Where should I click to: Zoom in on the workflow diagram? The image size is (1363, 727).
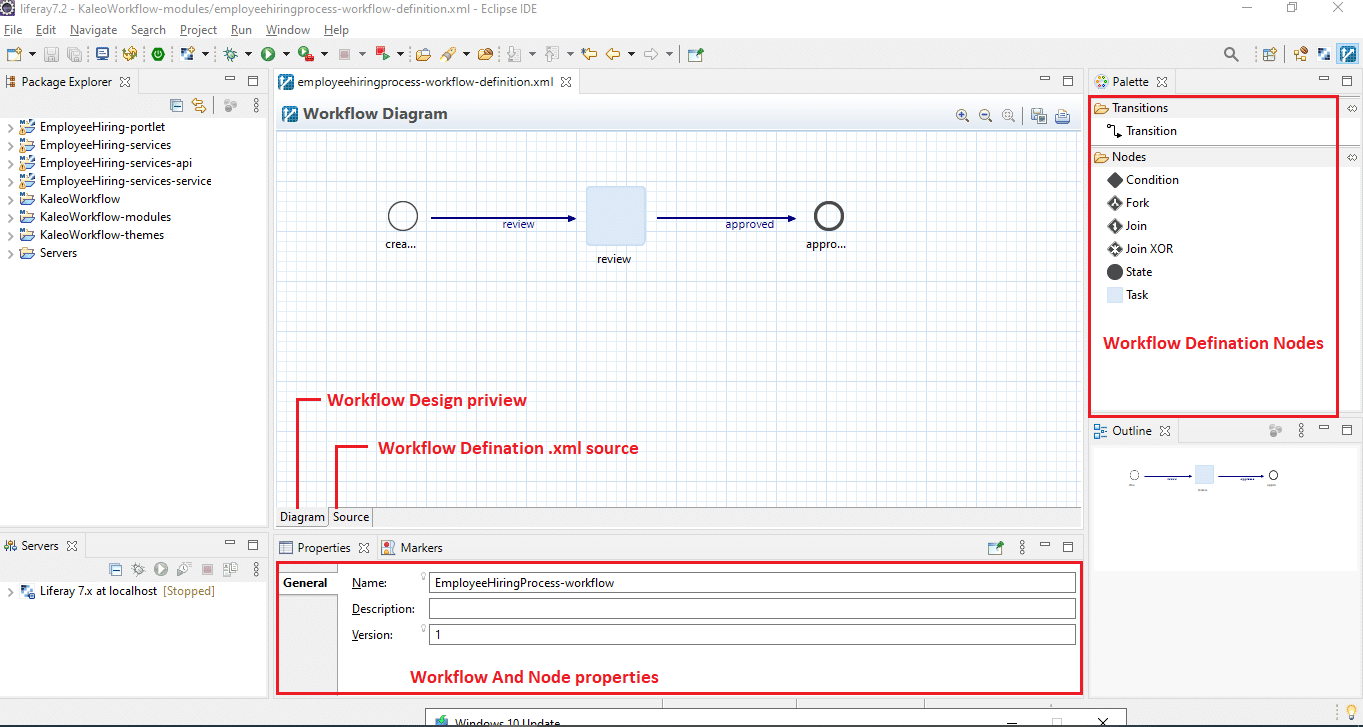click(962, 115)
